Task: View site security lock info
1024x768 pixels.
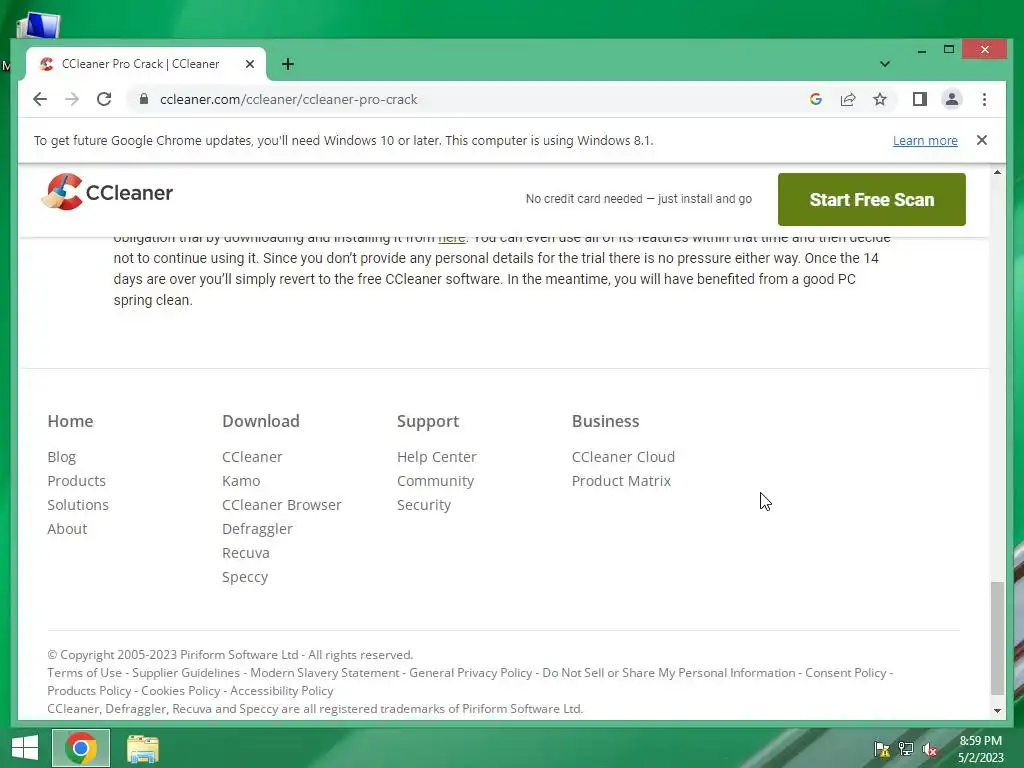Action: (x=144, y=99)
